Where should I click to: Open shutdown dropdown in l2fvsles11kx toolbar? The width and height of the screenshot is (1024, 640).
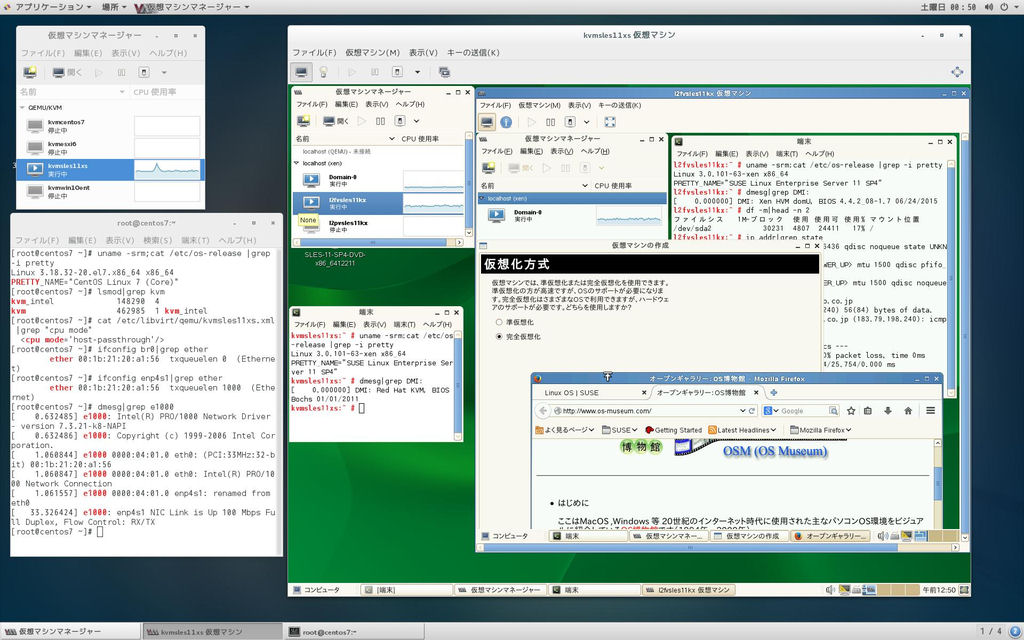[586, 122]
